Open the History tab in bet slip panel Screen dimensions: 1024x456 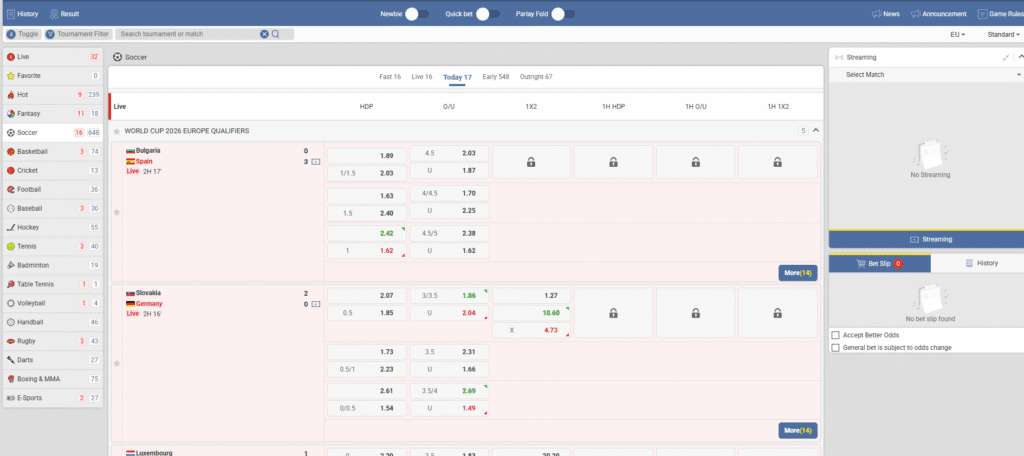977,263
